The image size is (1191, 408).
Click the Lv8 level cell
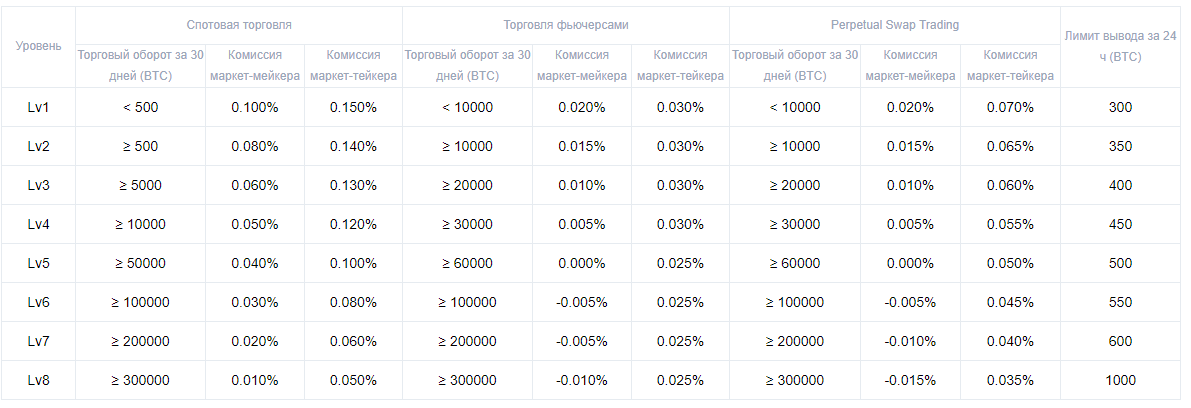click(38, 380)
